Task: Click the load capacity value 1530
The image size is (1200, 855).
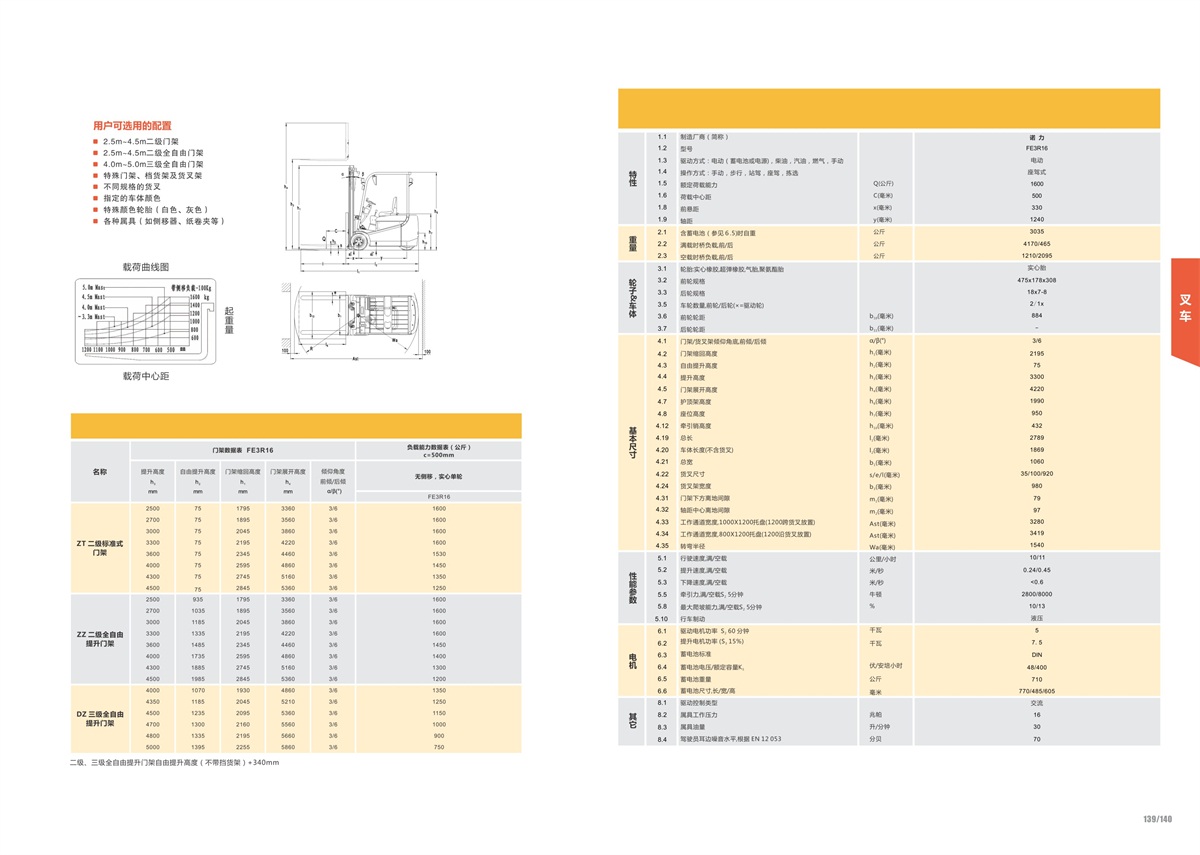Action: [x=439, y=554]
